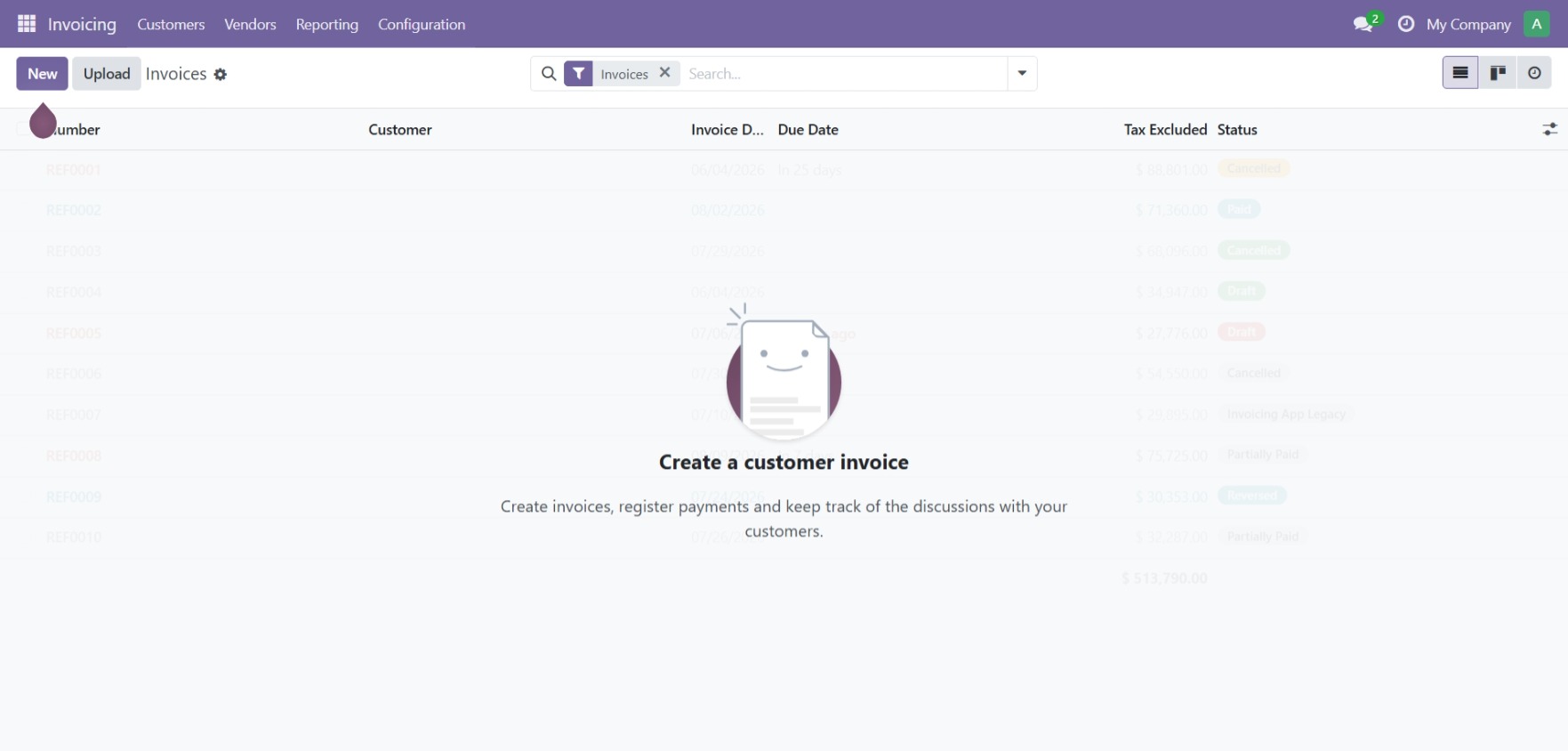Click the funnel filter icon in search facet
1568x751 pixels.
pos(578,74)
